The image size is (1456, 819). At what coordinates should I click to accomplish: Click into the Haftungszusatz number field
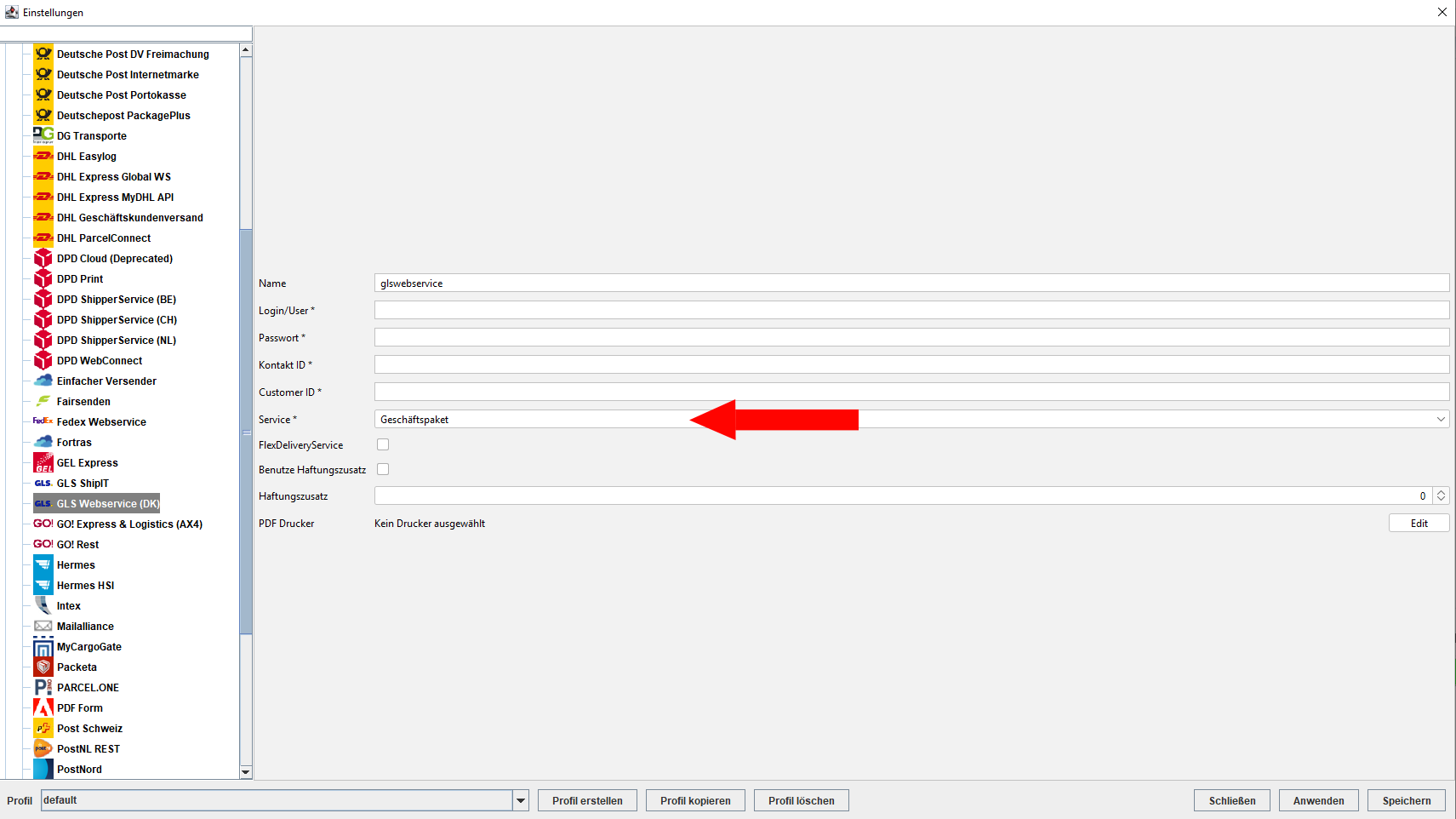click(904, 495)
